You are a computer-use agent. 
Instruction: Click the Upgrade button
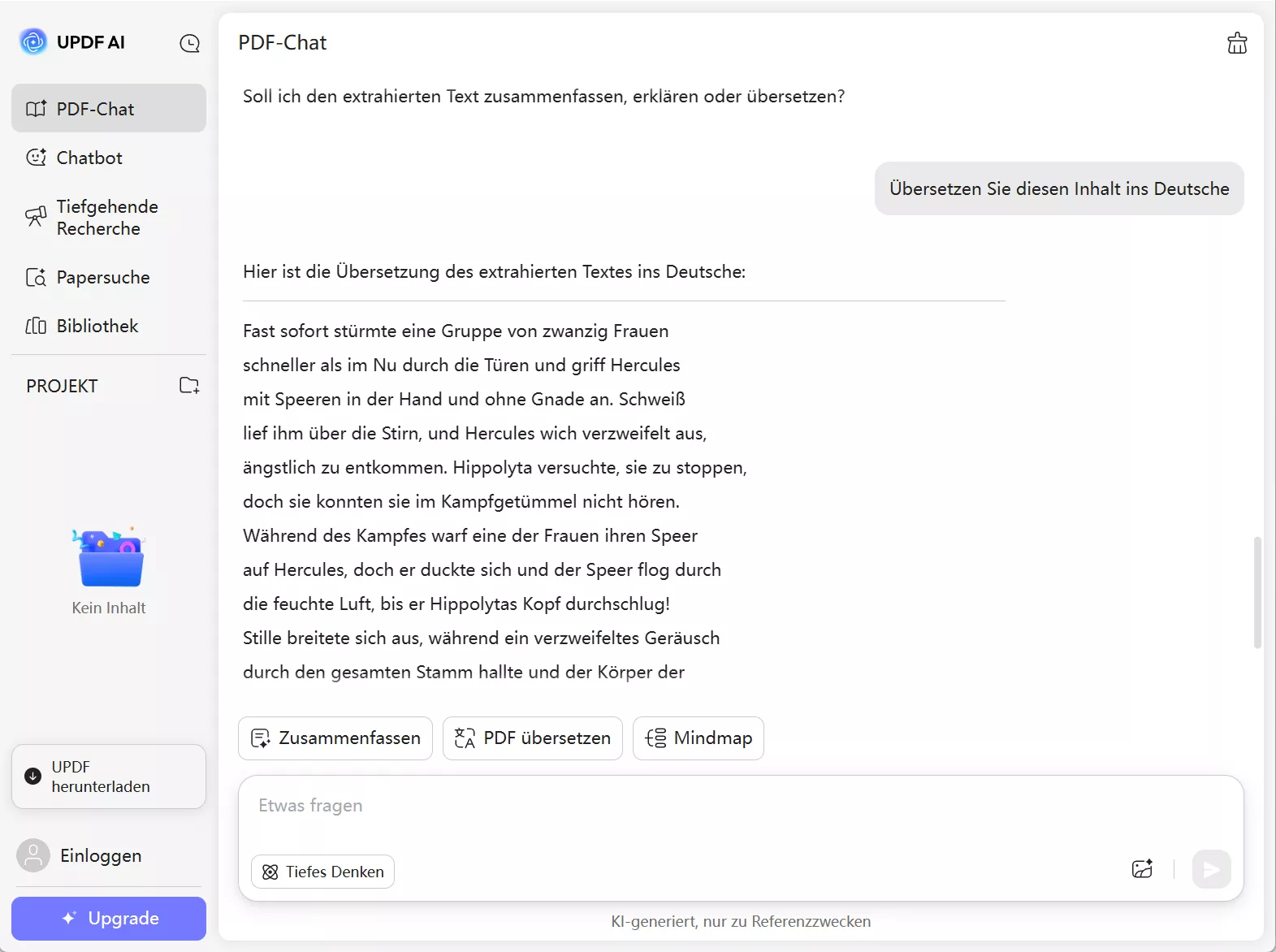point(109,919)
